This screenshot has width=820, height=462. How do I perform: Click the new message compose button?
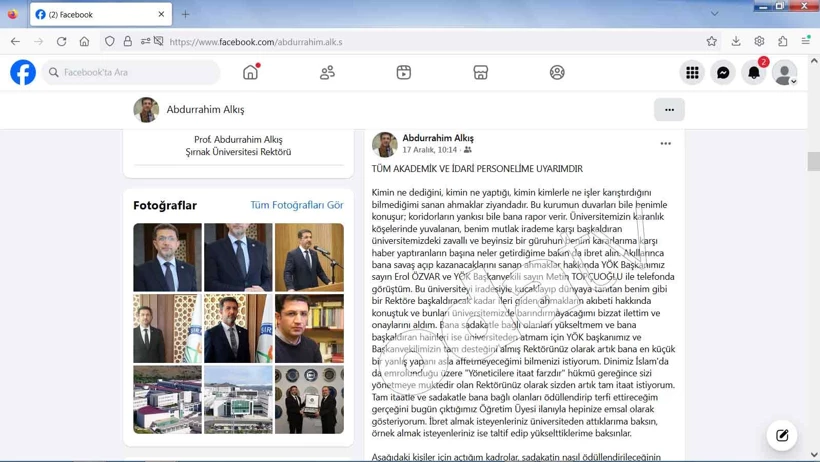[782, 435]
